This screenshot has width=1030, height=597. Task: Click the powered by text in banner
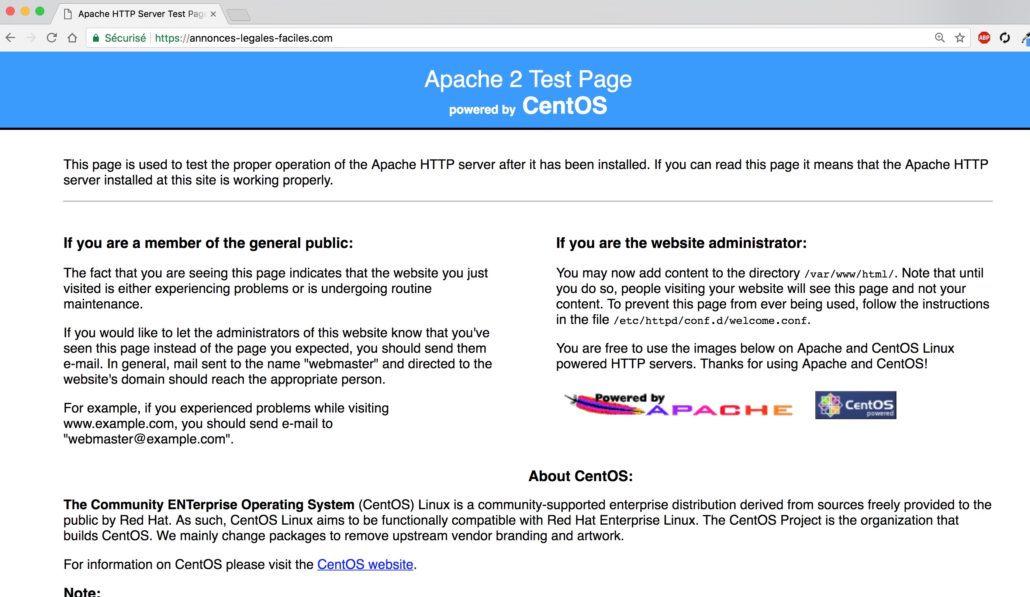[482, 110]
